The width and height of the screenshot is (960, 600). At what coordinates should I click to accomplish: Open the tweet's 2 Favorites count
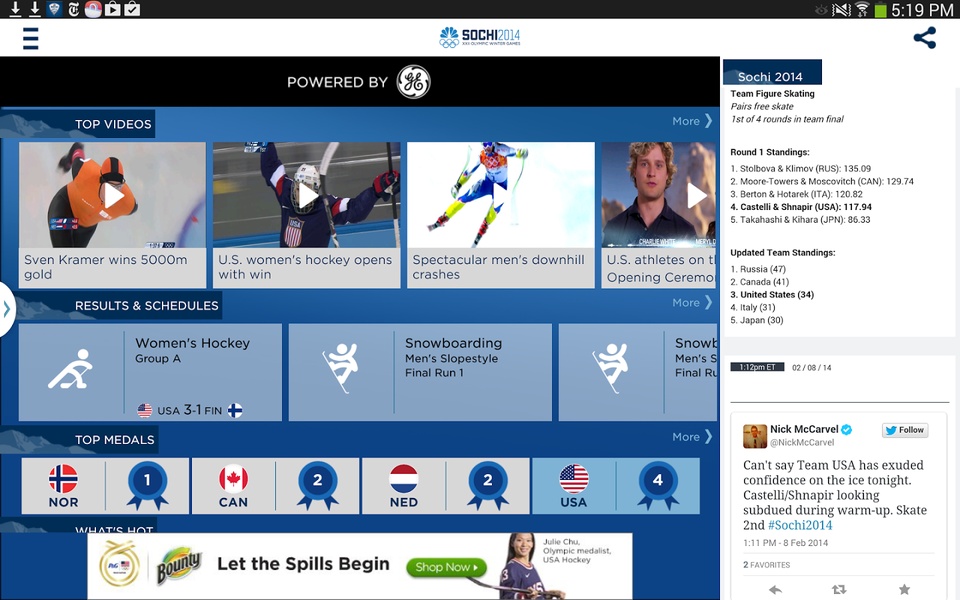[x=767, y=564]
